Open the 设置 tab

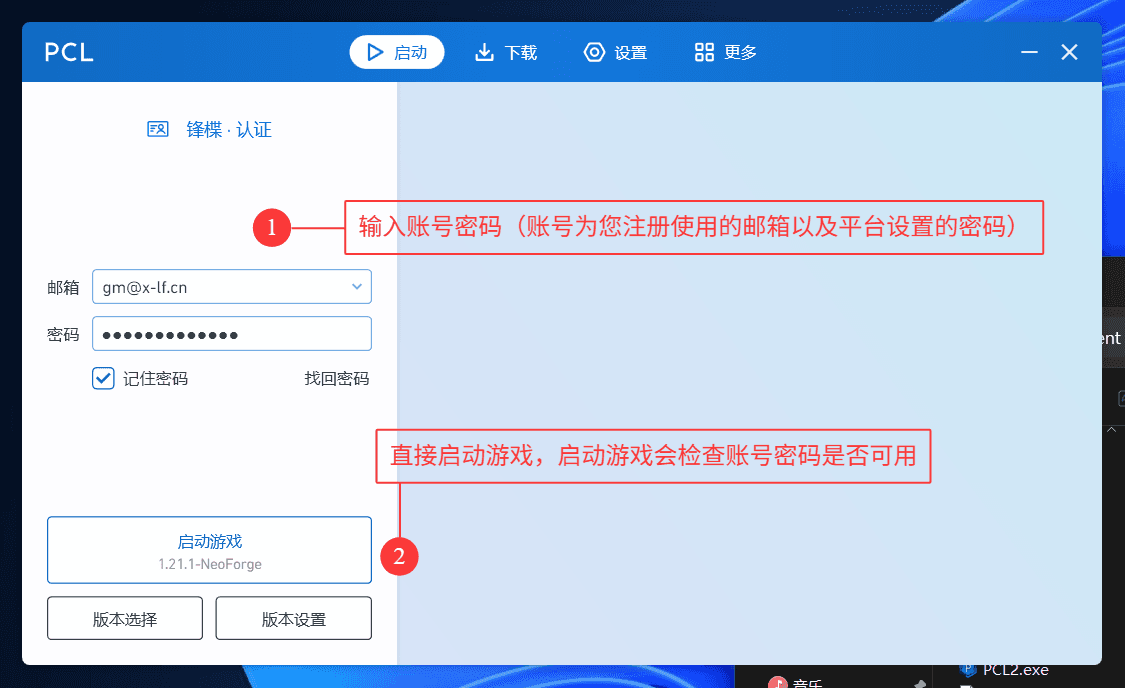[x=616, y=52]
